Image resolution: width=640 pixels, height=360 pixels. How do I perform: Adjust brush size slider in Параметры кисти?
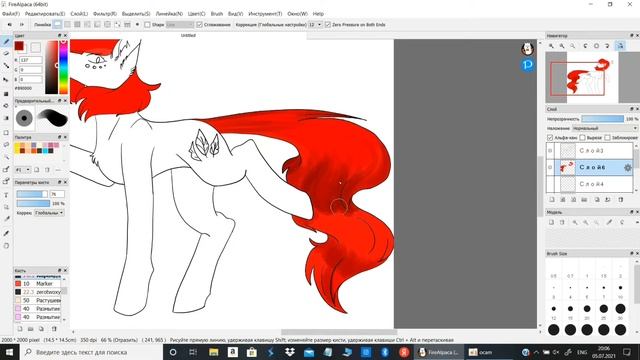(x=32, y=194)
